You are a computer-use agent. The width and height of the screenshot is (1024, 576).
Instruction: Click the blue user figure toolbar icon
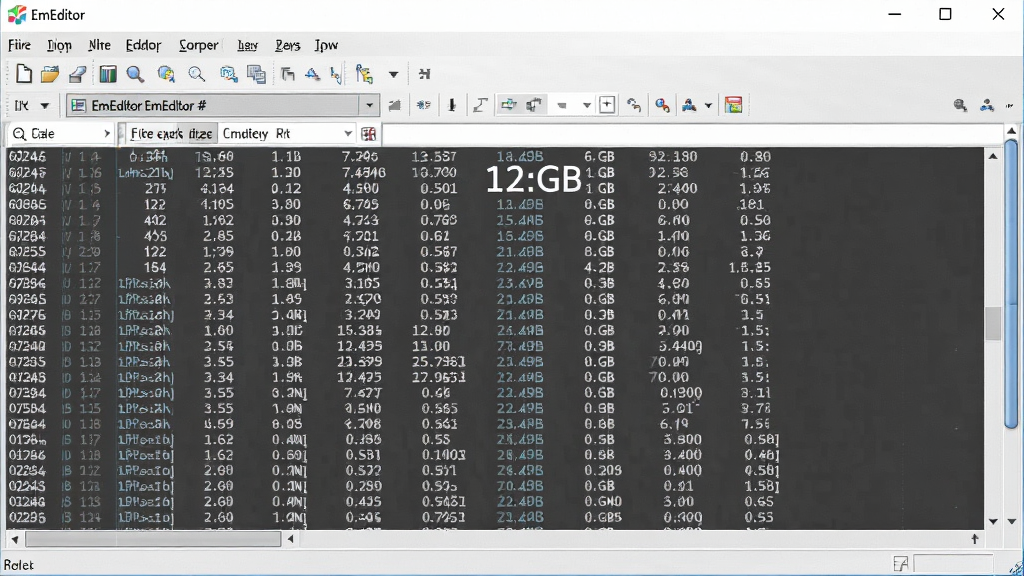coord(689,105)
